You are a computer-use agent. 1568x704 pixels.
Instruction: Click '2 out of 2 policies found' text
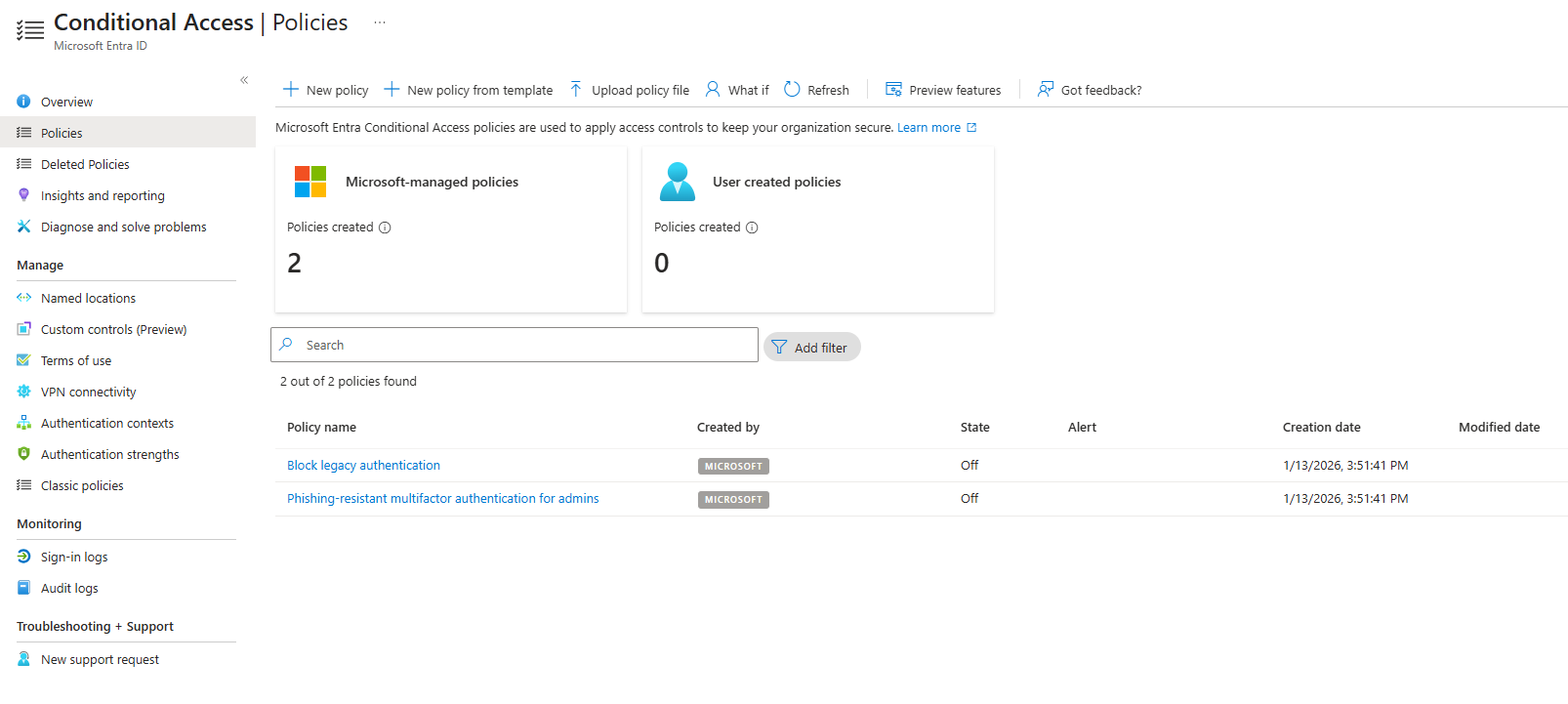tap(349, 381)
